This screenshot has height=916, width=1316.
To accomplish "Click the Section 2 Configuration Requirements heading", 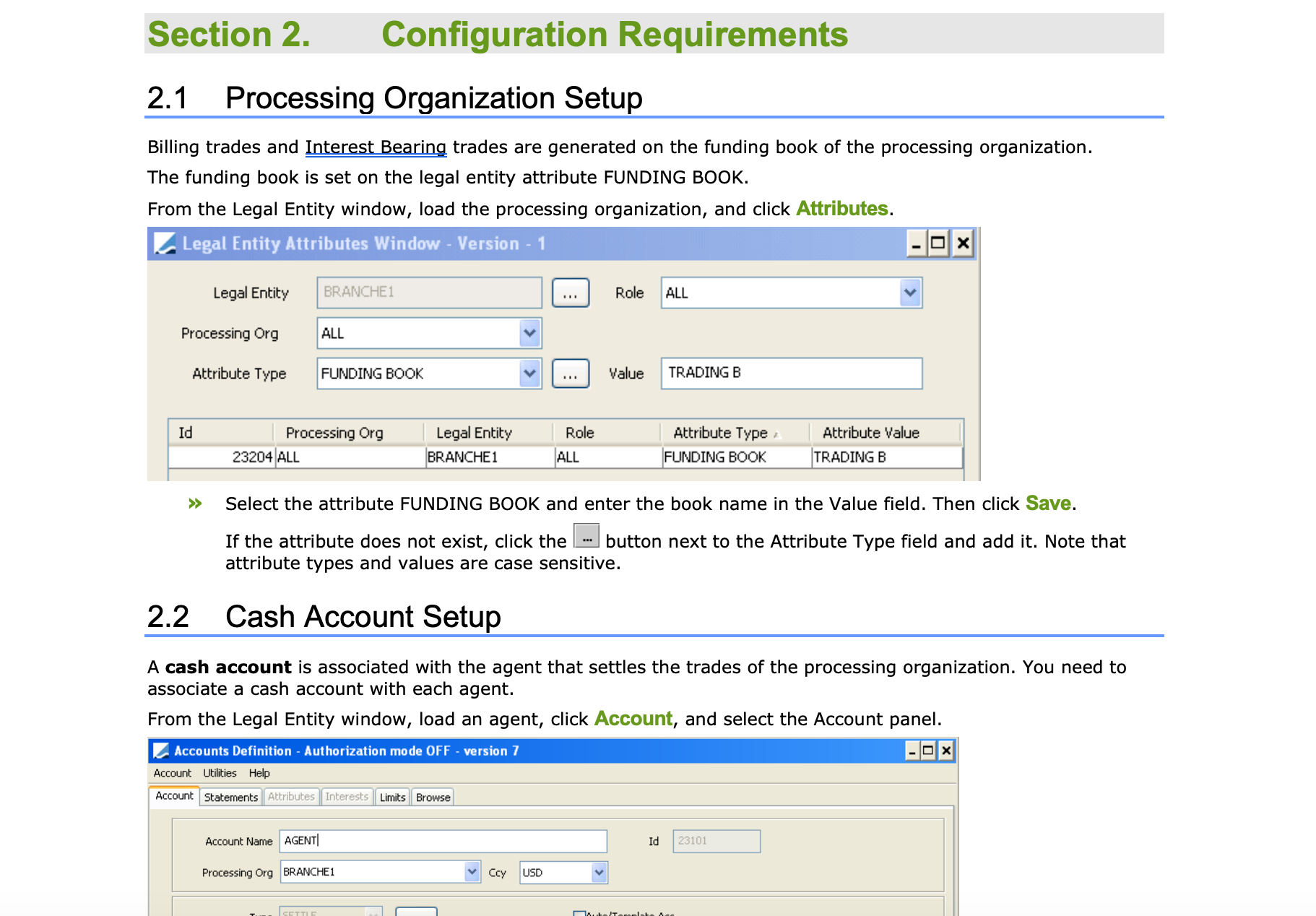I will pyautogui.click(x=498, y=34).
